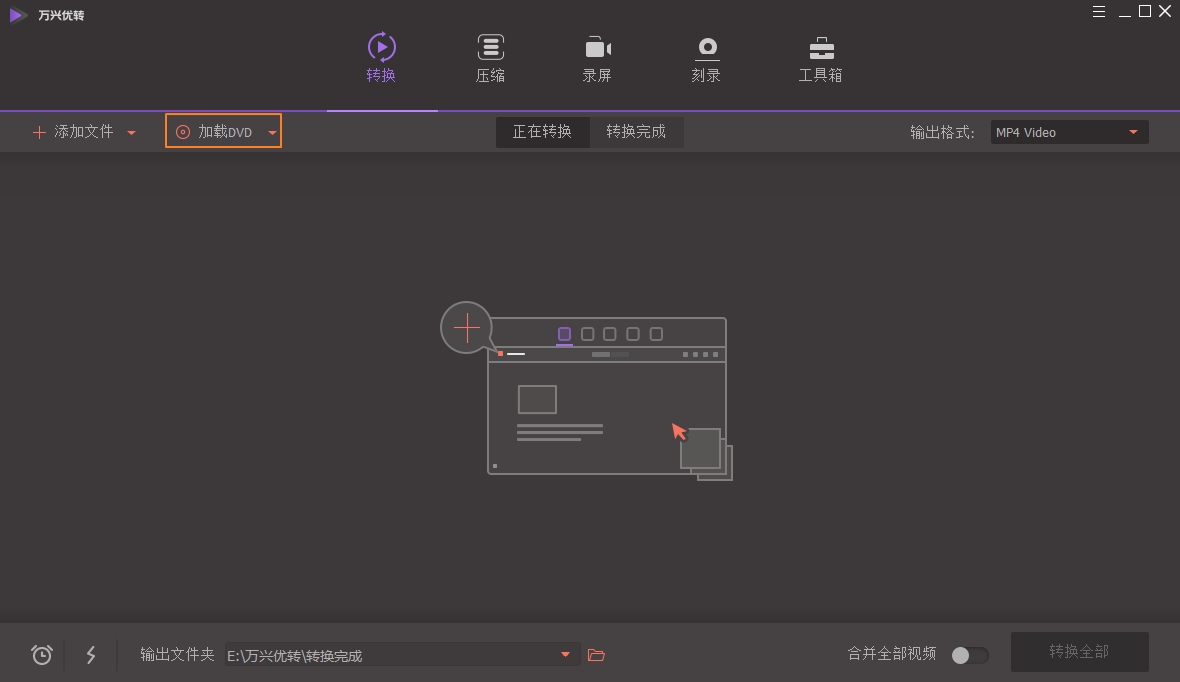Switch to the 压缩 (Compress) module icon

point(490,47)
